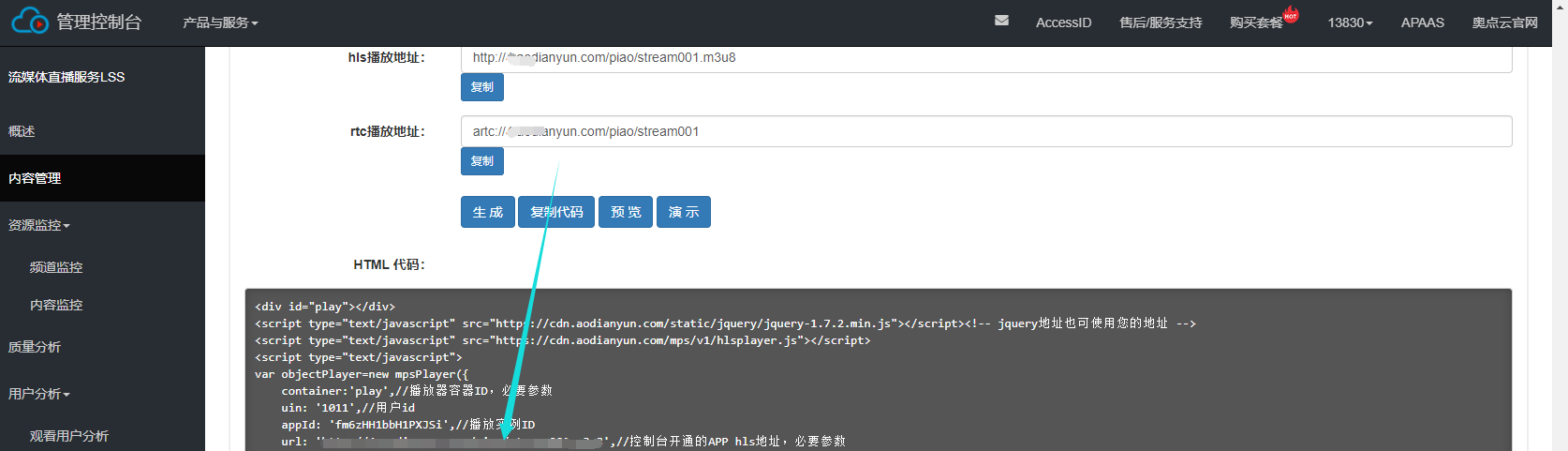
Task: Focus the hls播放地址 input field
Action: pyautogui.click(x=986, y=58)
